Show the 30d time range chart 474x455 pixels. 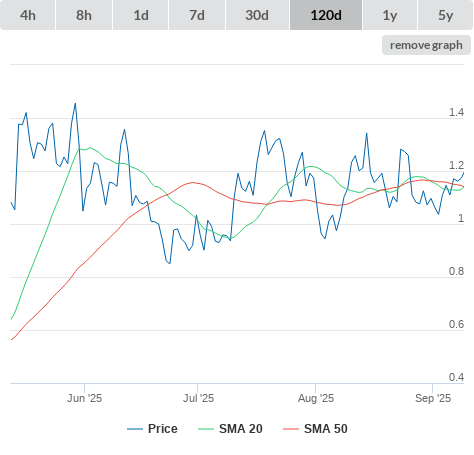[257, 15]
